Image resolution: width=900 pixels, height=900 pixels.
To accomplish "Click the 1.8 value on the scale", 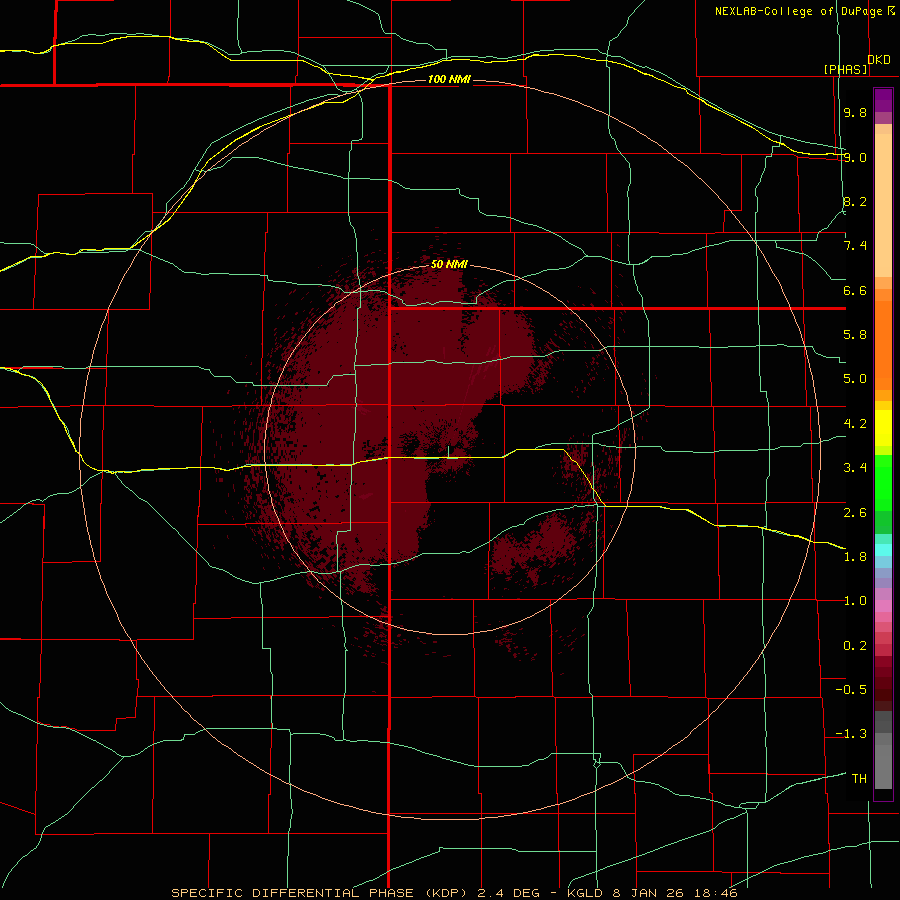I will pyautogui.click(x=855, y=557).
